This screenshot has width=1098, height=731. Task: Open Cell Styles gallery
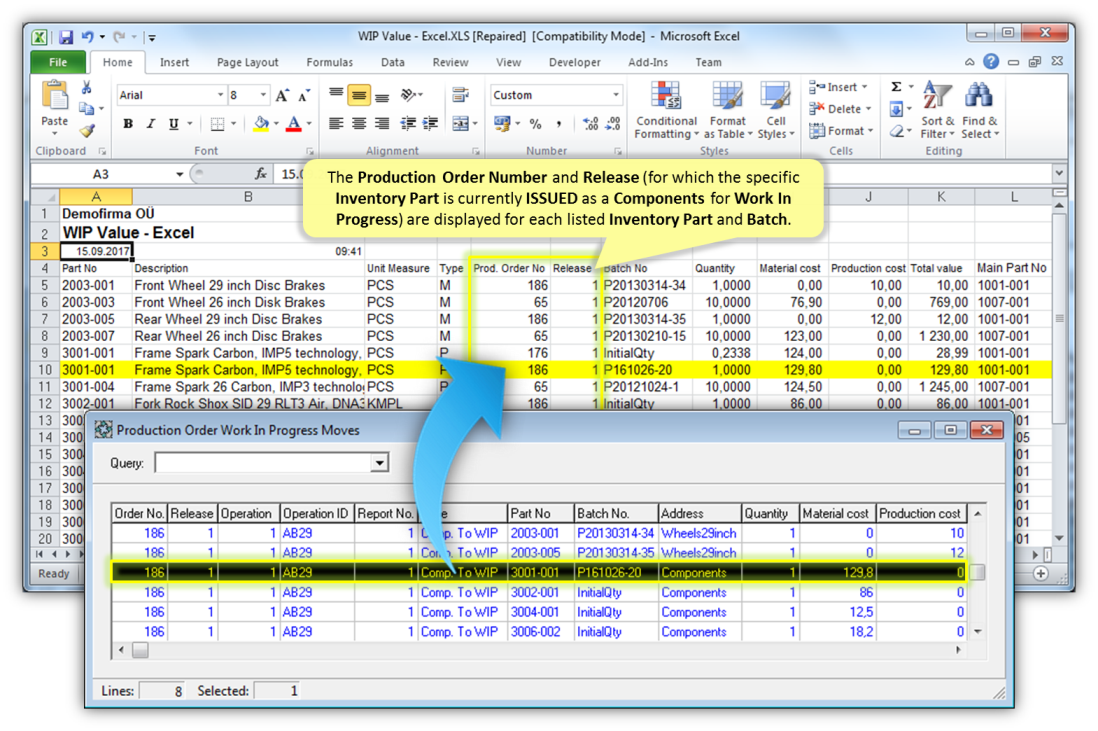coord(776,109)
